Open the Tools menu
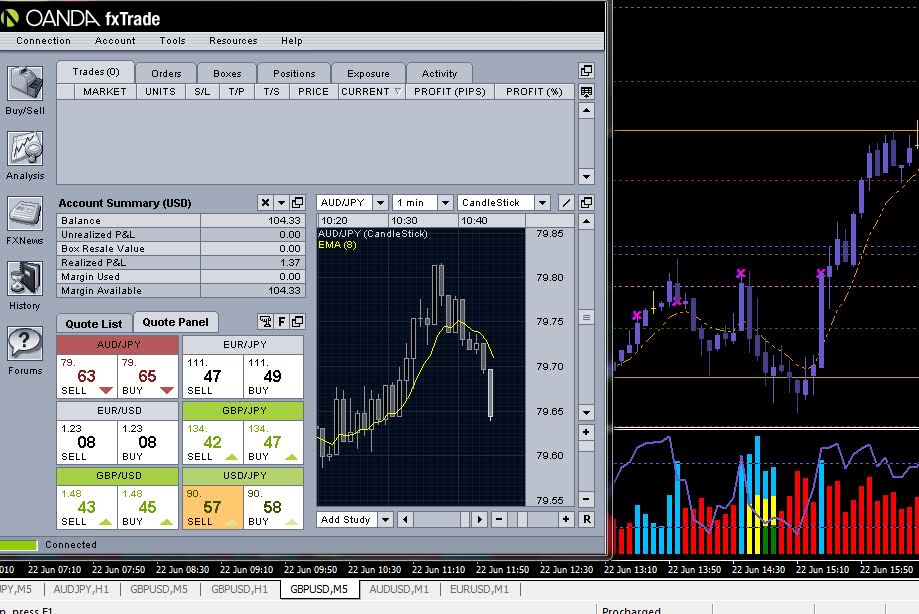Viewport: 919px width, 614px height. 172,40
